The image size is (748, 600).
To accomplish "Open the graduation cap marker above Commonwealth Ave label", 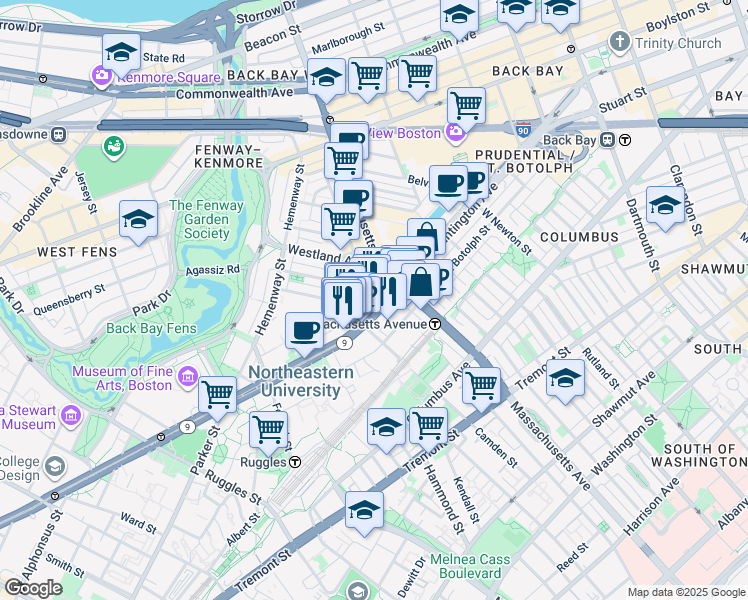I will point(326,79).
